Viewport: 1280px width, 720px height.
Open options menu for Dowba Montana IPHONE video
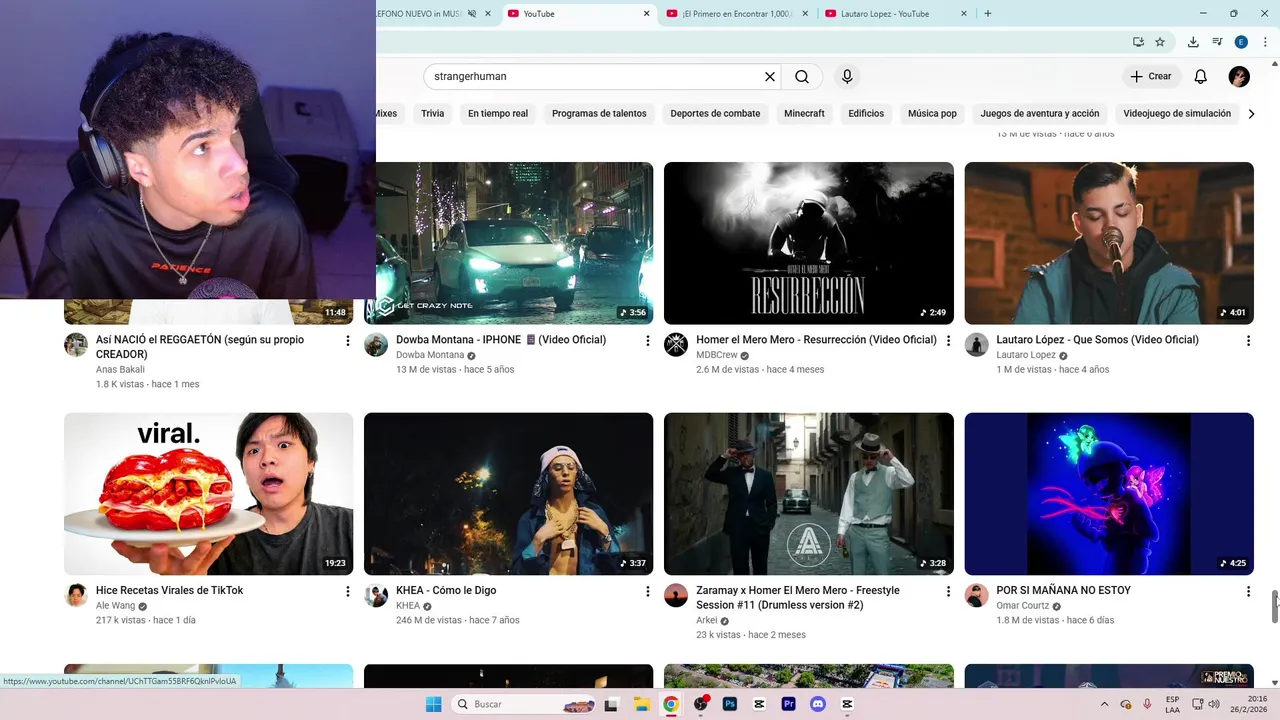coord(647,341)
